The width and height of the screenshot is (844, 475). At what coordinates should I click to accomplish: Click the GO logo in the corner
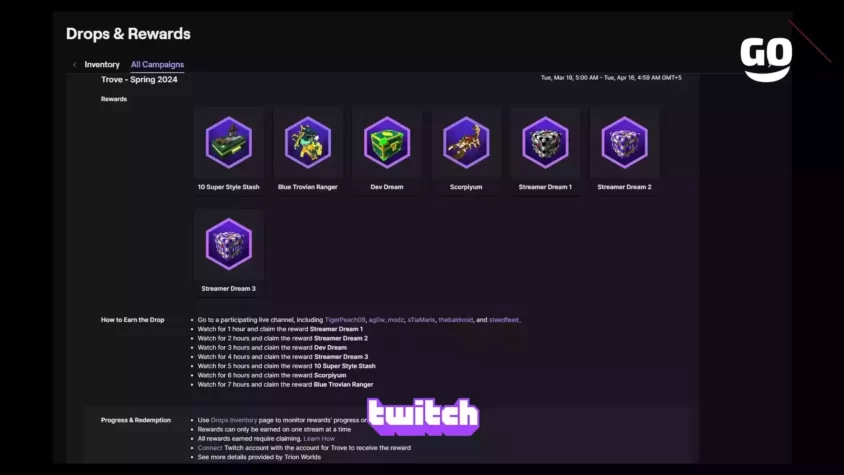click(x=766, y=59)
